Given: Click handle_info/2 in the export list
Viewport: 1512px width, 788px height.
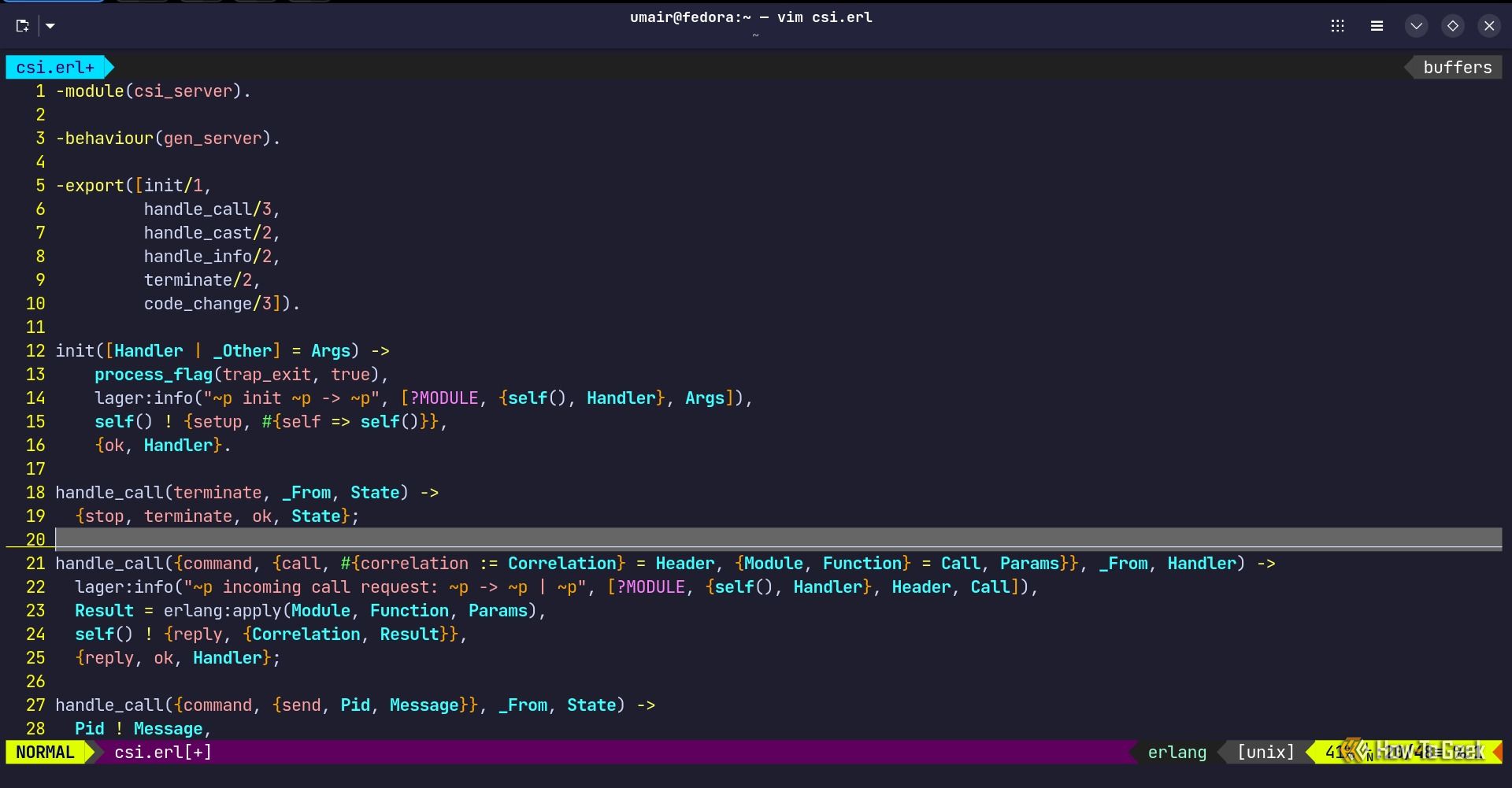Looking at the screenshot, I should (208, 257).
